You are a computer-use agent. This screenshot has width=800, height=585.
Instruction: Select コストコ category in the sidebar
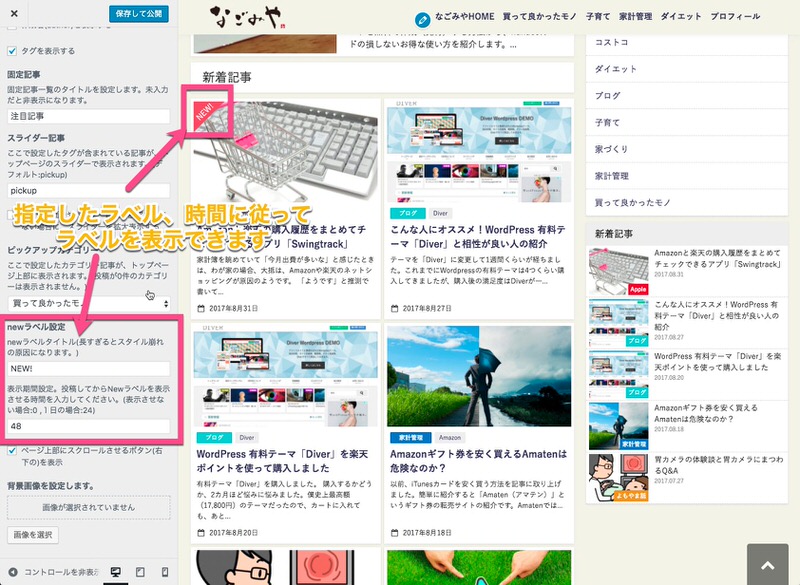612,42
